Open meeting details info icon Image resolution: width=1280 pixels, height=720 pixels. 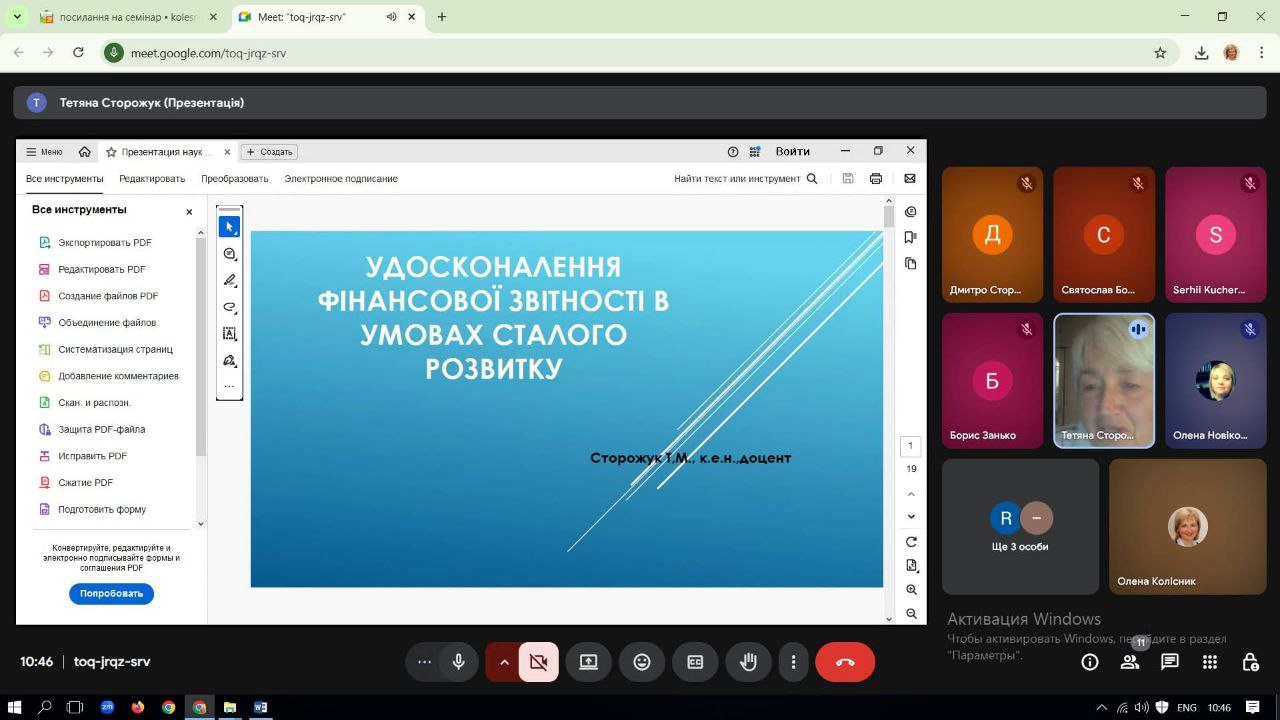(x=1090, y=662)
